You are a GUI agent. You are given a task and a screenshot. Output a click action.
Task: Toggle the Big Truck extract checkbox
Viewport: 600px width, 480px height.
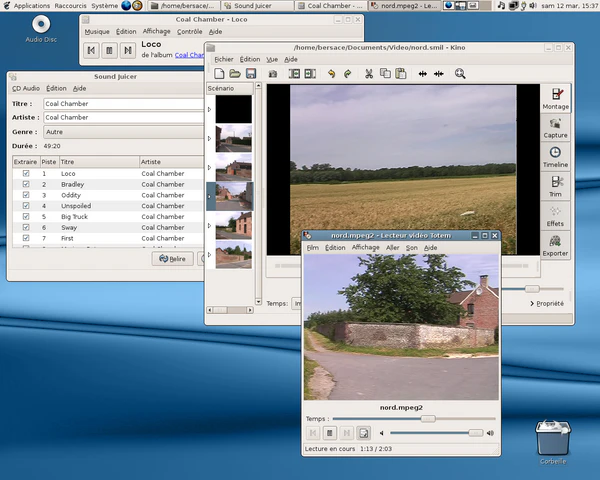(26, 217)
